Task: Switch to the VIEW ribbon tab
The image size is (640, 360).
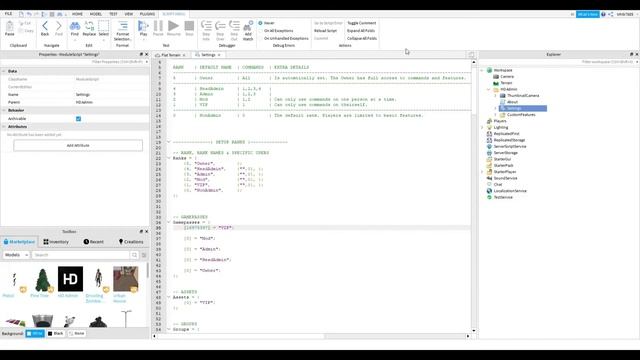Action: coord(129,14)
